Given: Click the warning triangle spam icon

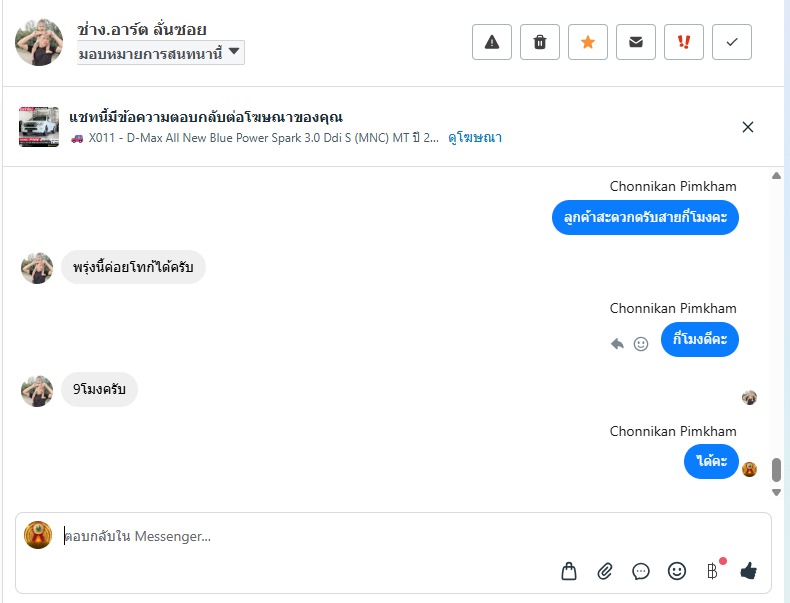Looking at the screenshot, I should tap(492, 42).
